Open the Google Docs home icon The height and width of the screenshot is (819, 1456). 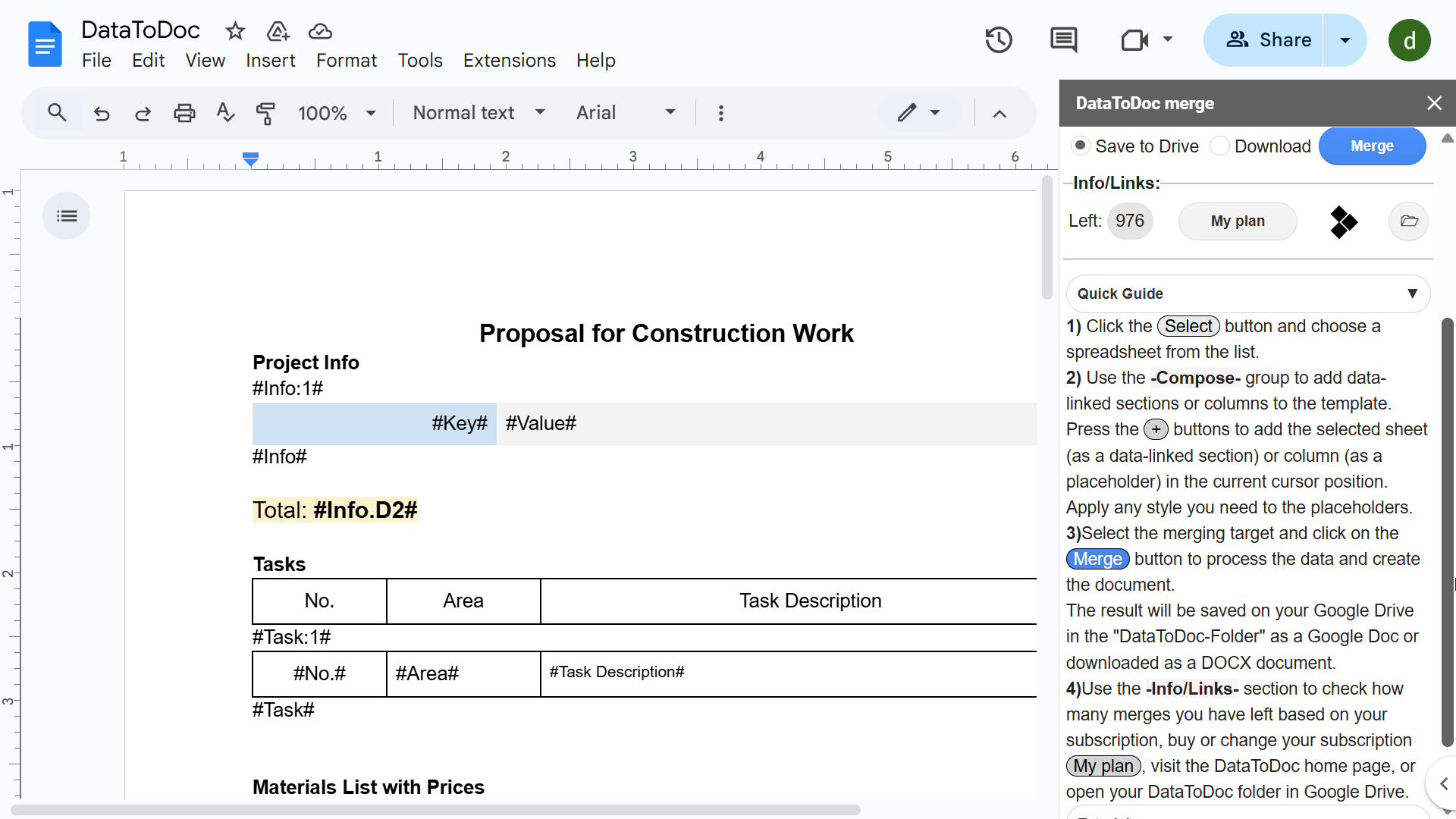45,44
